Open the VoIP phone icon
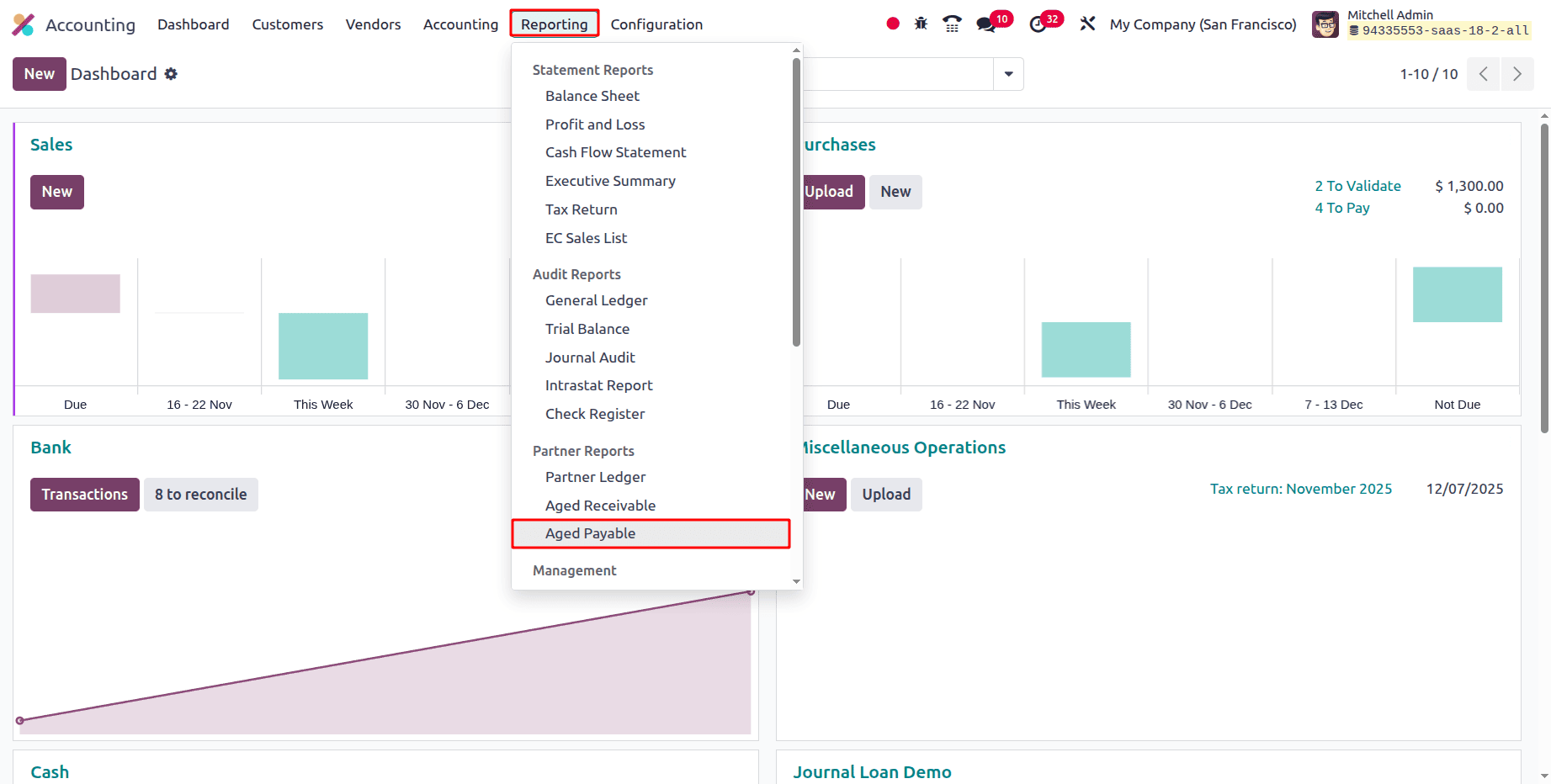The width and height of the screenshot is (1551, 784). tap(952, 24)
